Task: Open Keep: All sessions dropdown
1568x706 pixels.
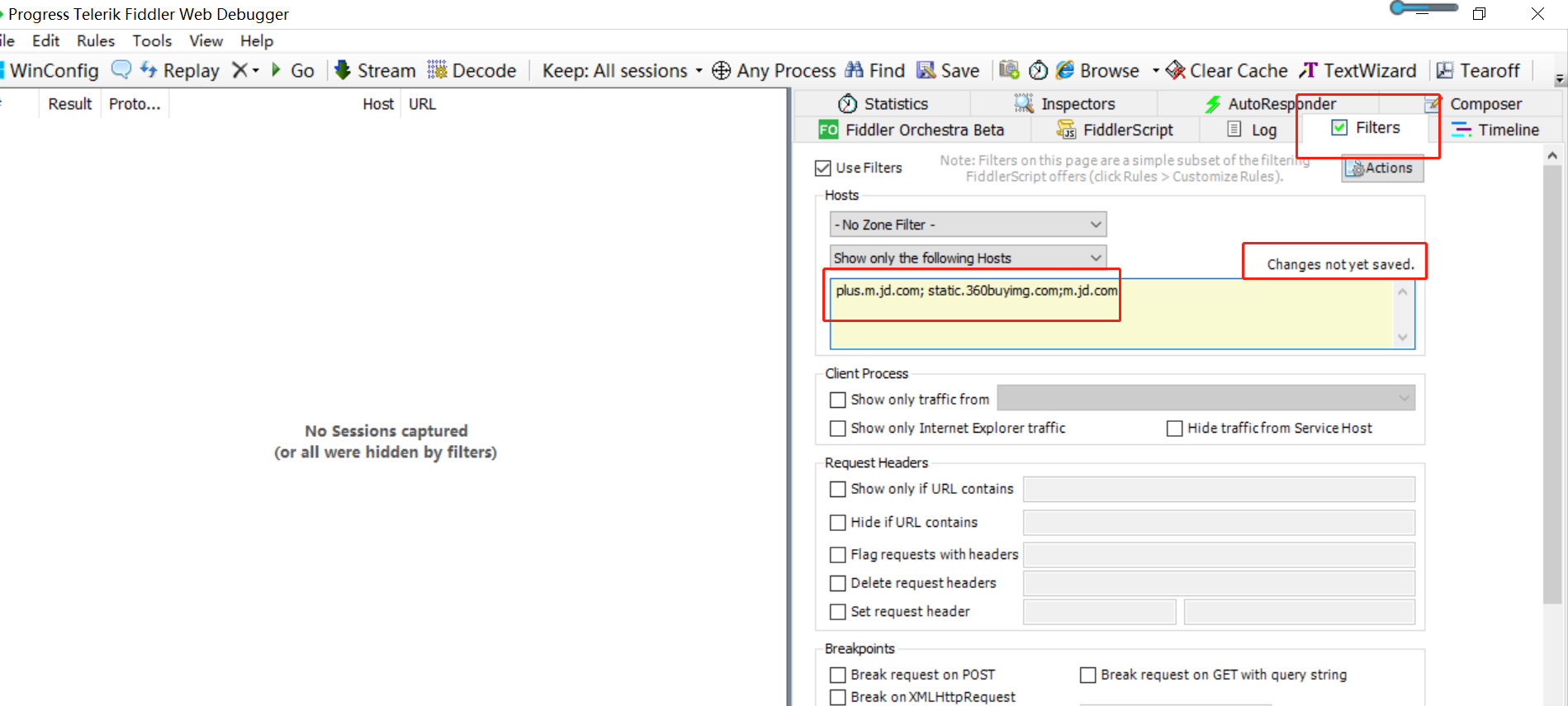Action: click(623, 70)
